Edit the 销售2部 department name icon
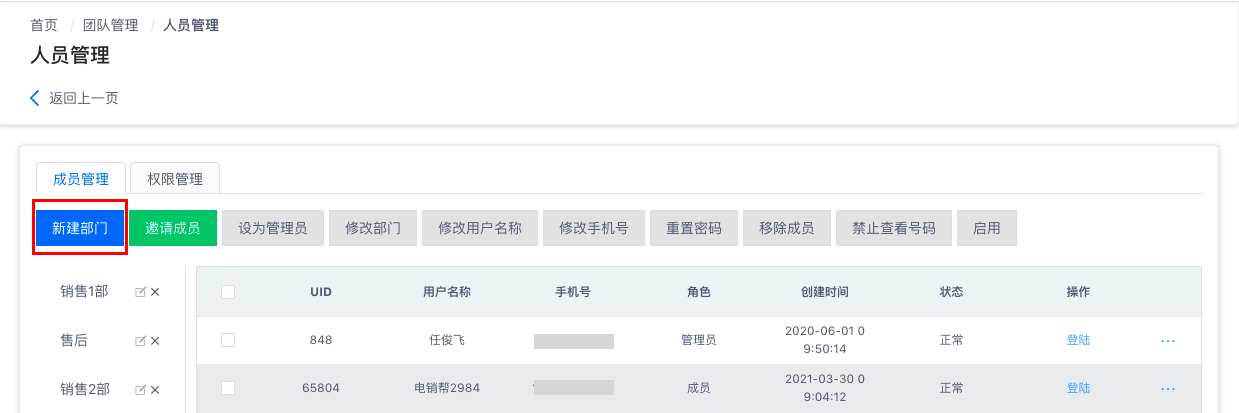The height and width of the screenshot is (413, 1239). point(140,389)
